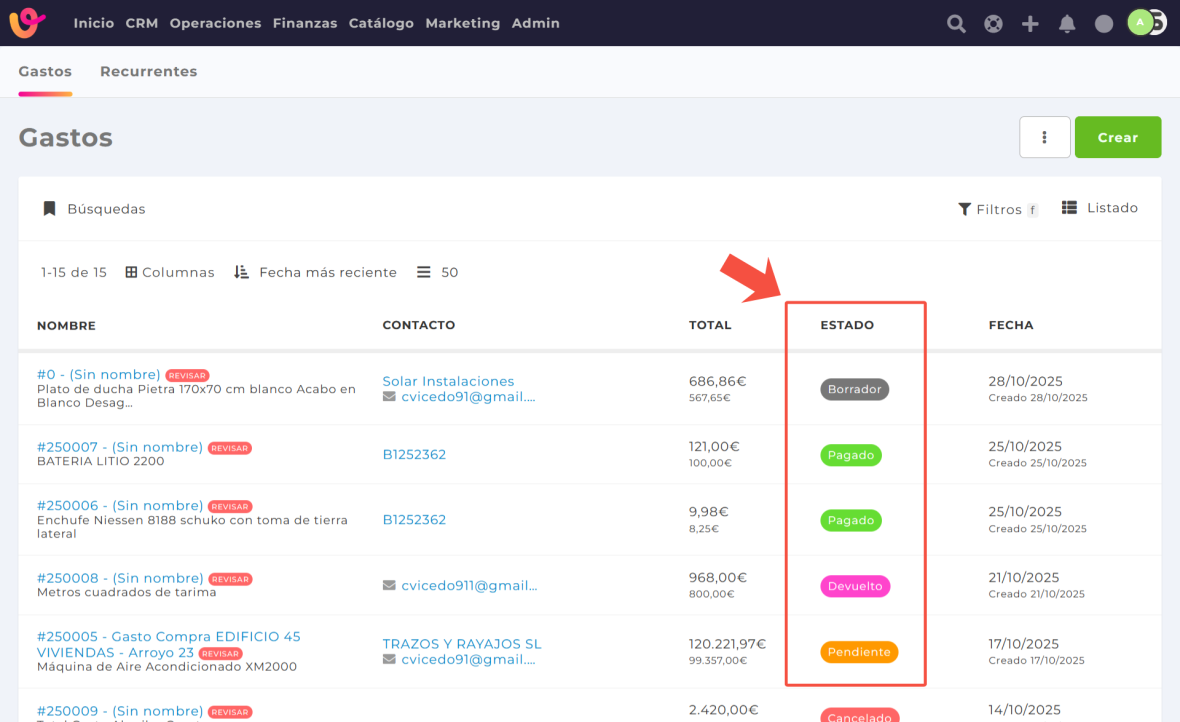Image resolution: width=1180 pixels, height=722 pixels.
Task: Open the Filtros funnel filter
Action: click(997, 209)
